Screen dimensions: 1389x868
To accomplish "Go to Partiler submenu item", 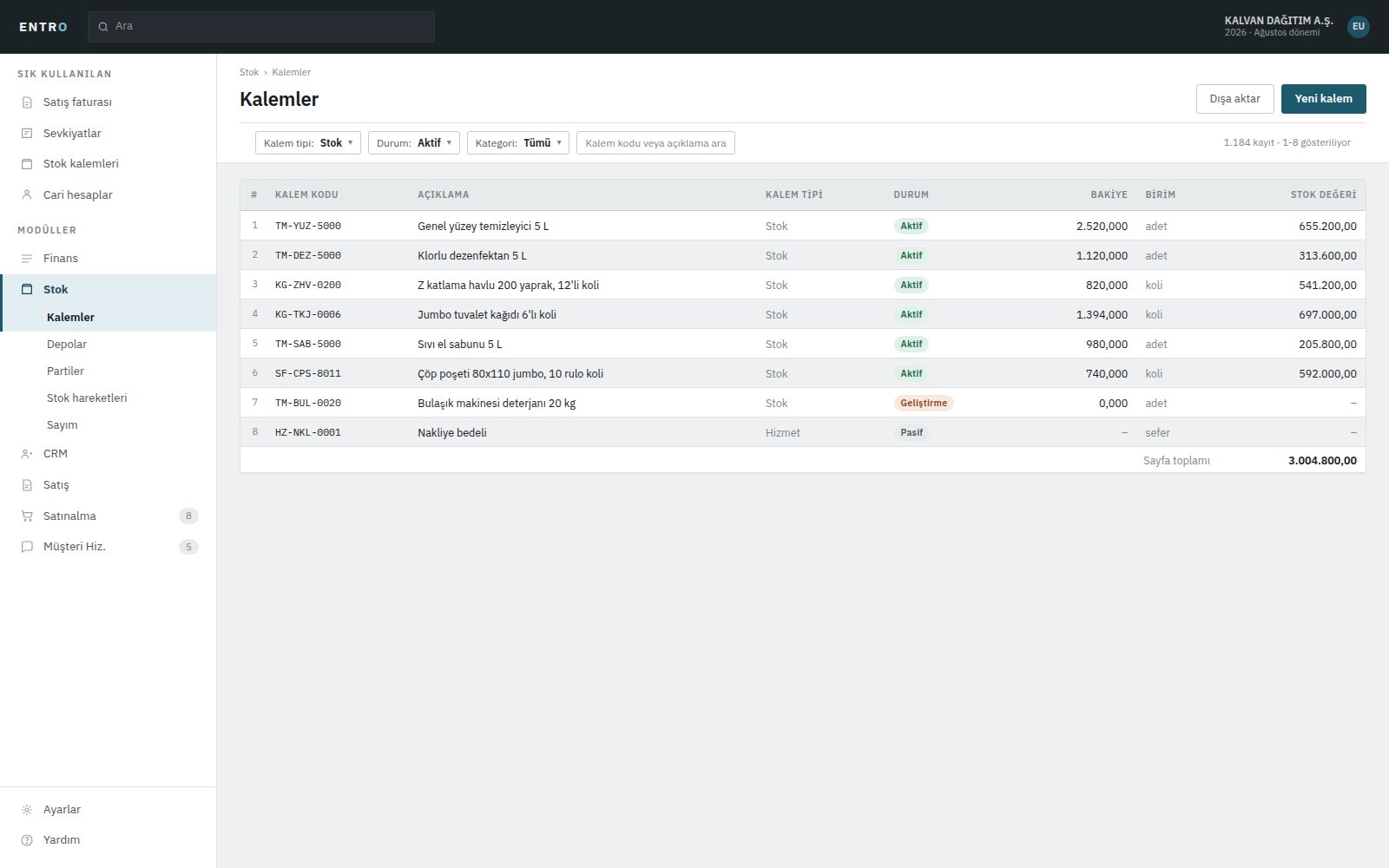I will 65,372.
